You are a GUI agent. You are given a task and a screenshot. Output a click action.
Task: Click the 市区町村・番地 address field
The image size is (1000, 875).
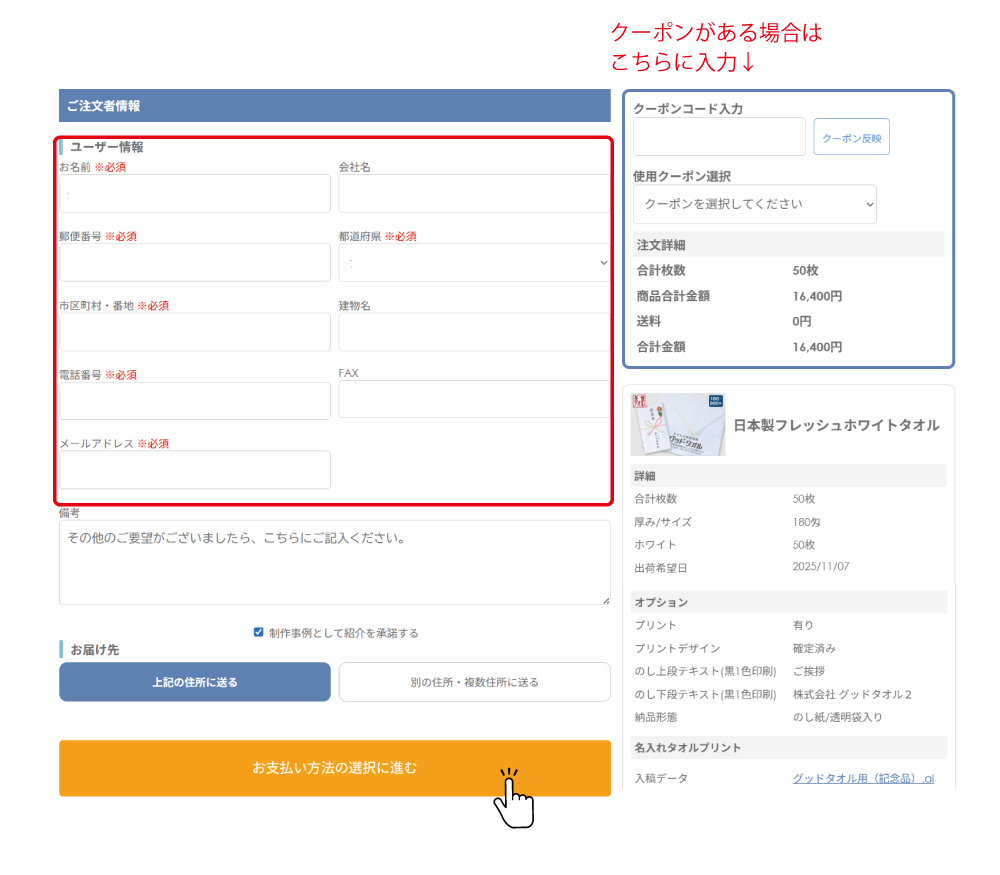[x=195, y=332]
